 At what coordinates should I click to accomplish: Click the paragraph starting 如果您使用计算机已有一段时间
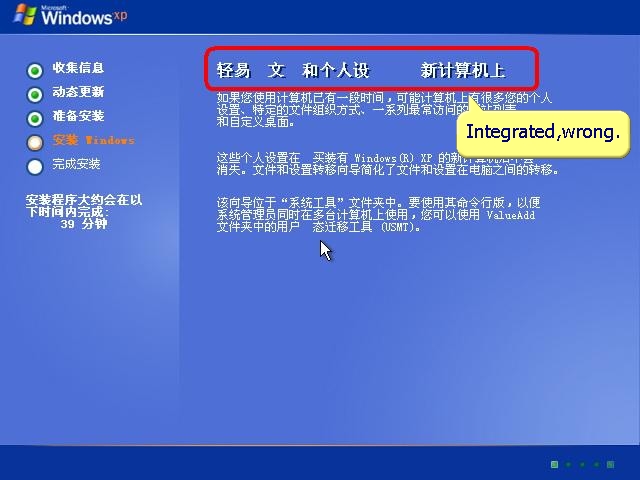[384, 110]
